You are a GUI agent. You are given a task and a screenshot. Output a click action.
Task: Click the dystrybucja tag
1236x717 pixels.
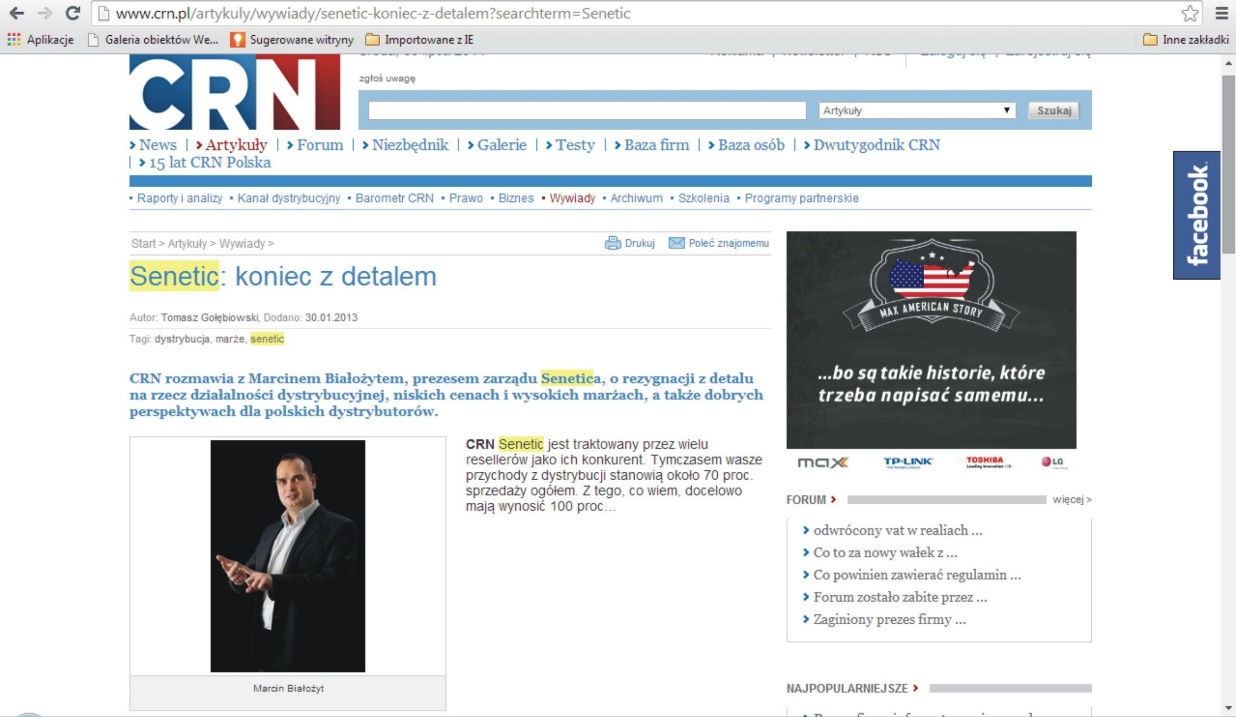pyautogui.click(x=182, y=339)
